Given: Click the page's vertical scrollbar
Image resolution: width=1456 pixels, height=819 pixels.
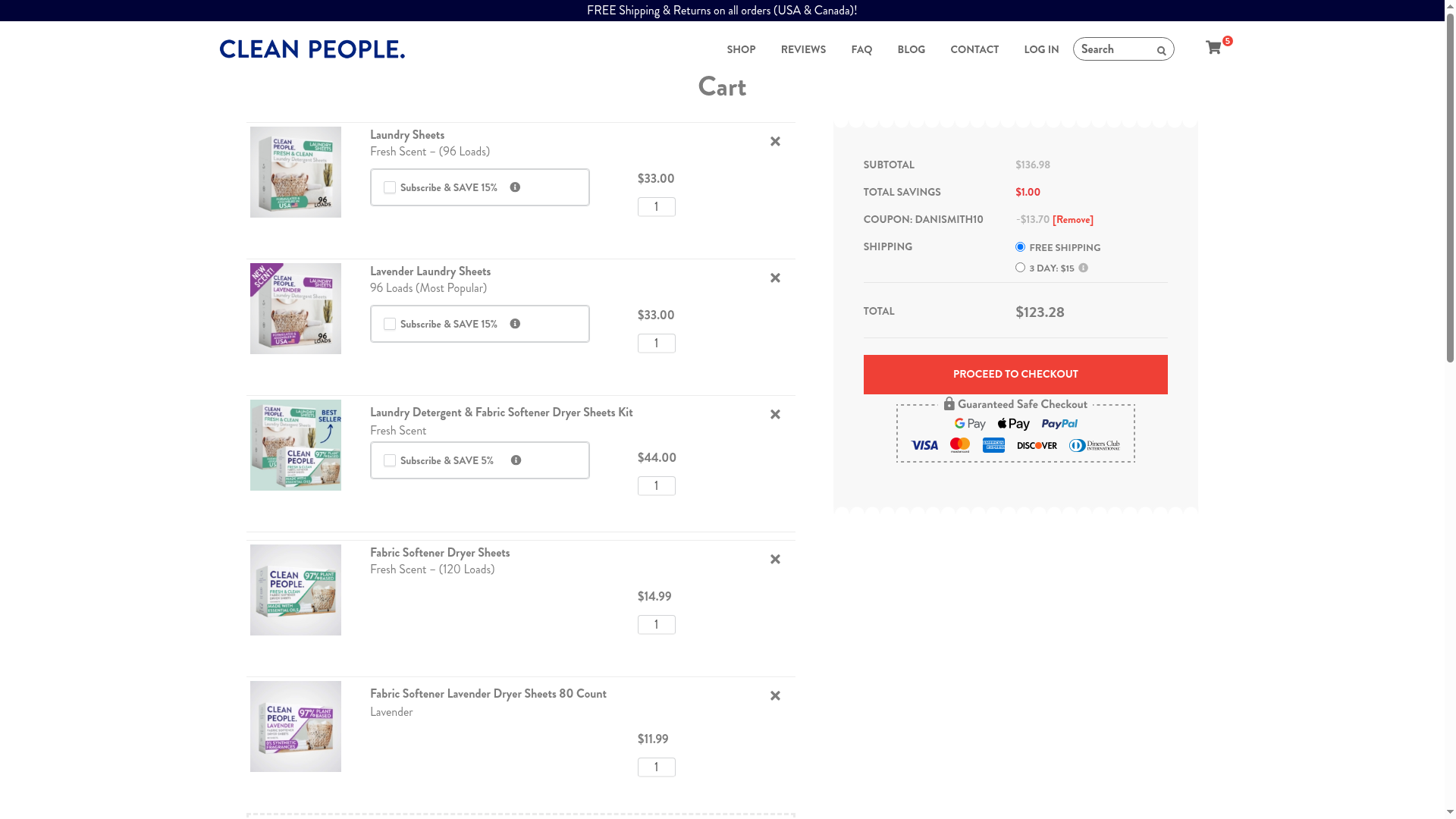Looking at the screenshot, I should pyautogui.click(x=1450, y=190).
